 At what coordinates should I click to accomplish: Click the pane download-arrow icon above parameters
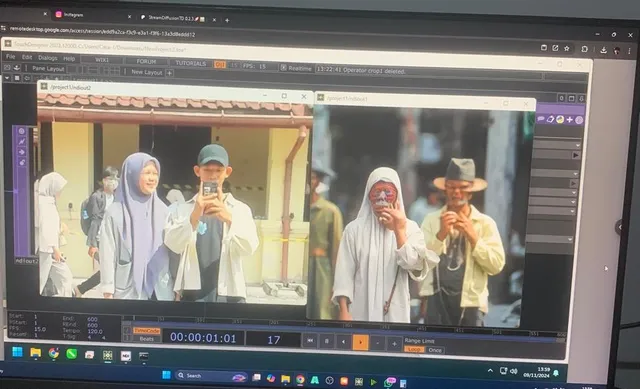[581, 99]
